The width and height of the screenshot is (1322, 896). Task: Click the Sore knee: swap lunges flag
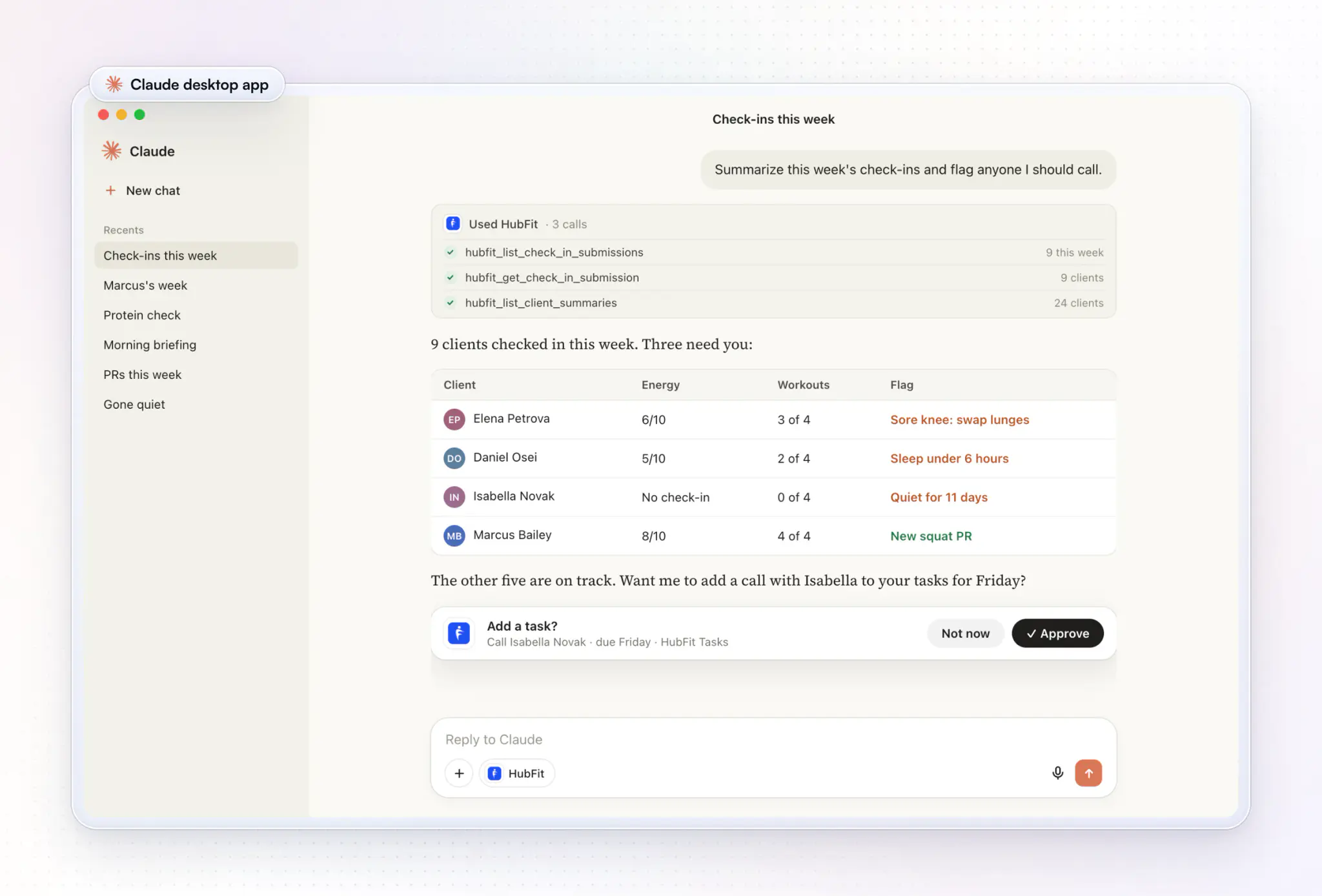pyautogui.click(x=959, y=420)
